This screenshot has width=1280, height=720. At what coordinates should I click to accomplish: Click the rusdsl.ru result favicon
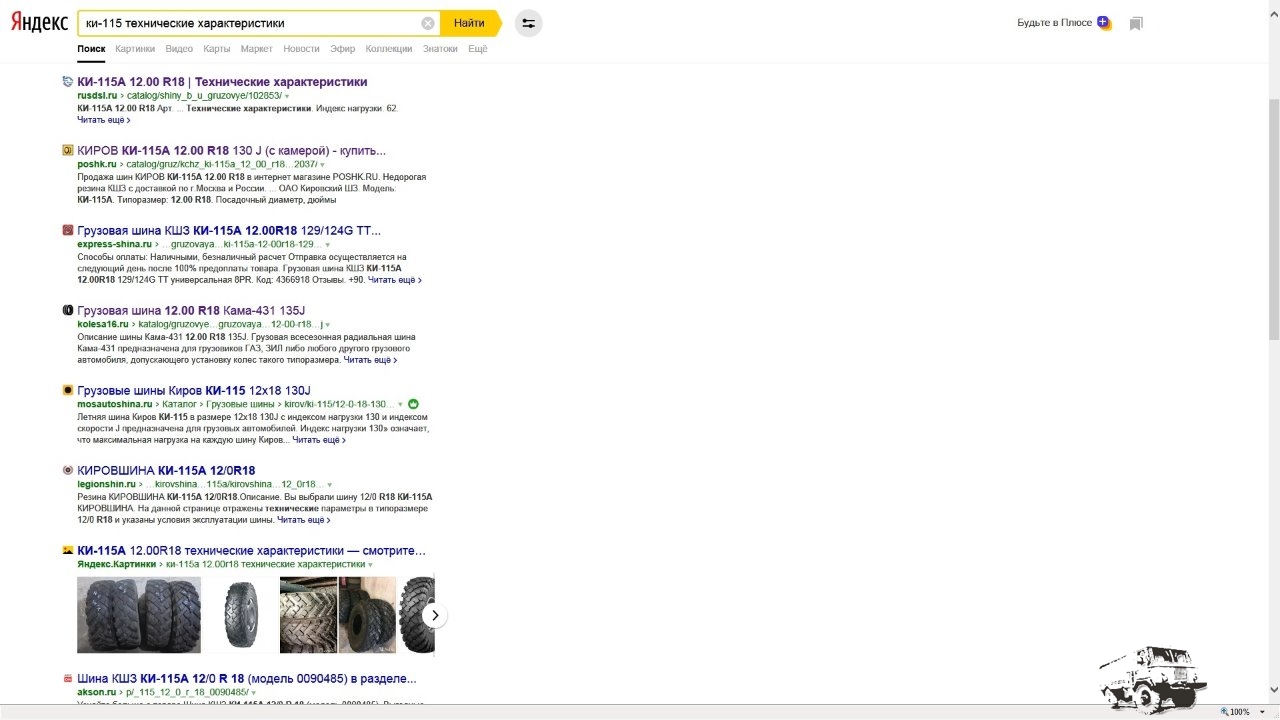68,82
